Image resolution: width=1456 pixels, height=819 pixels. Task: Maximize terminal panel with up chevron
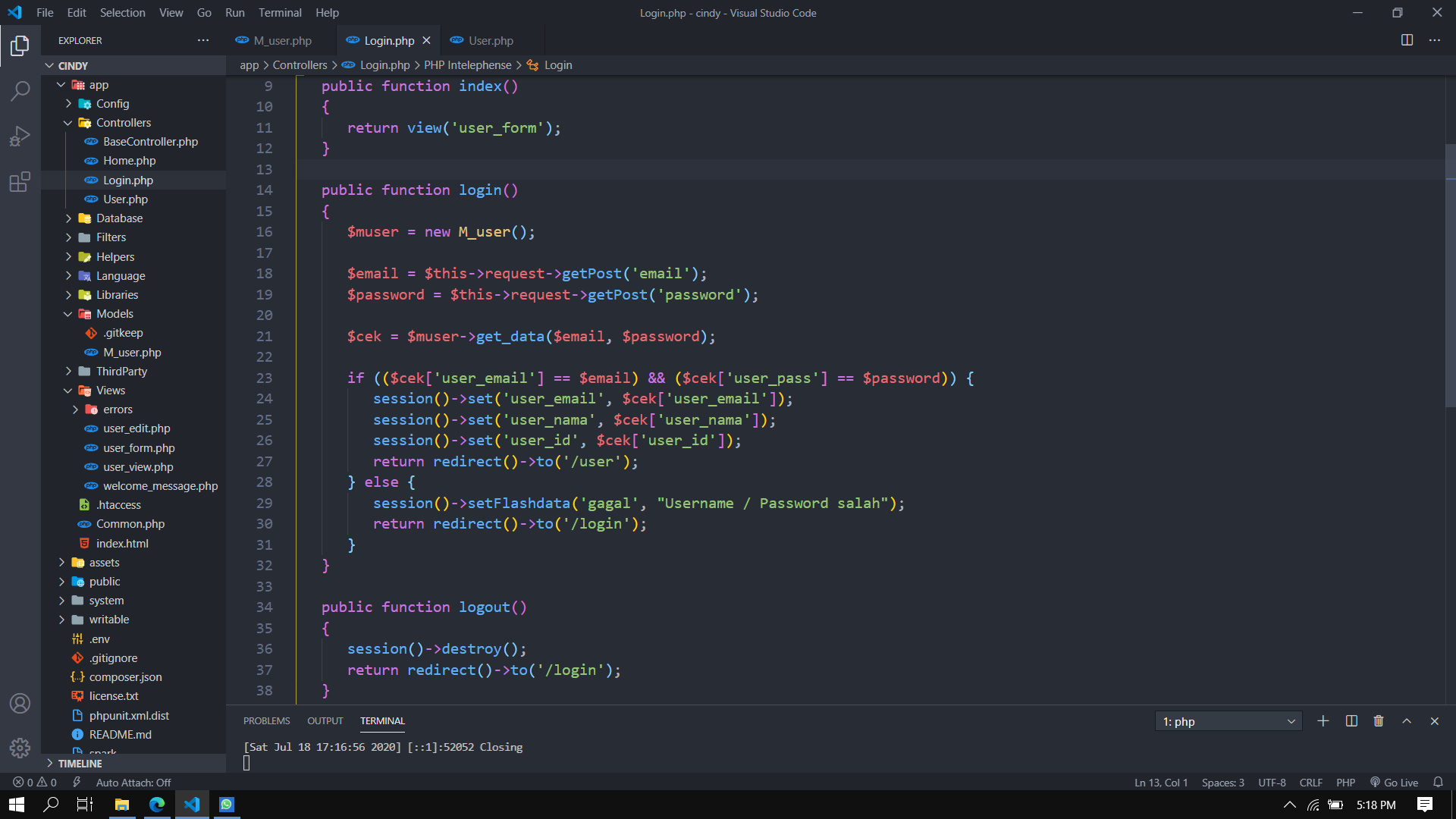pos(1407,721)
